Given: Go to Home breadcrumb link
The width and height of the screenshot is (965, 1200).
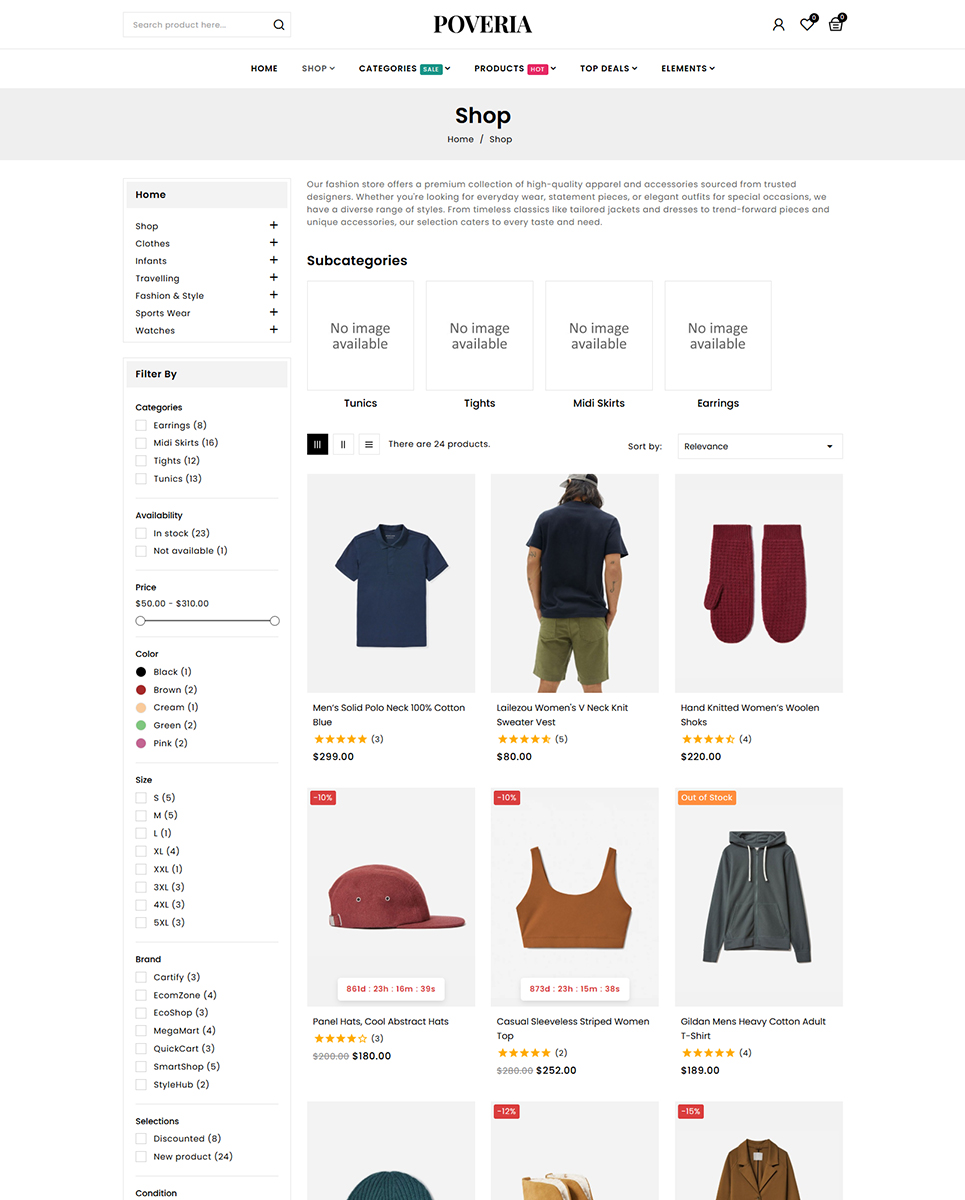Looking at the screenshot, I should (460, 139).
